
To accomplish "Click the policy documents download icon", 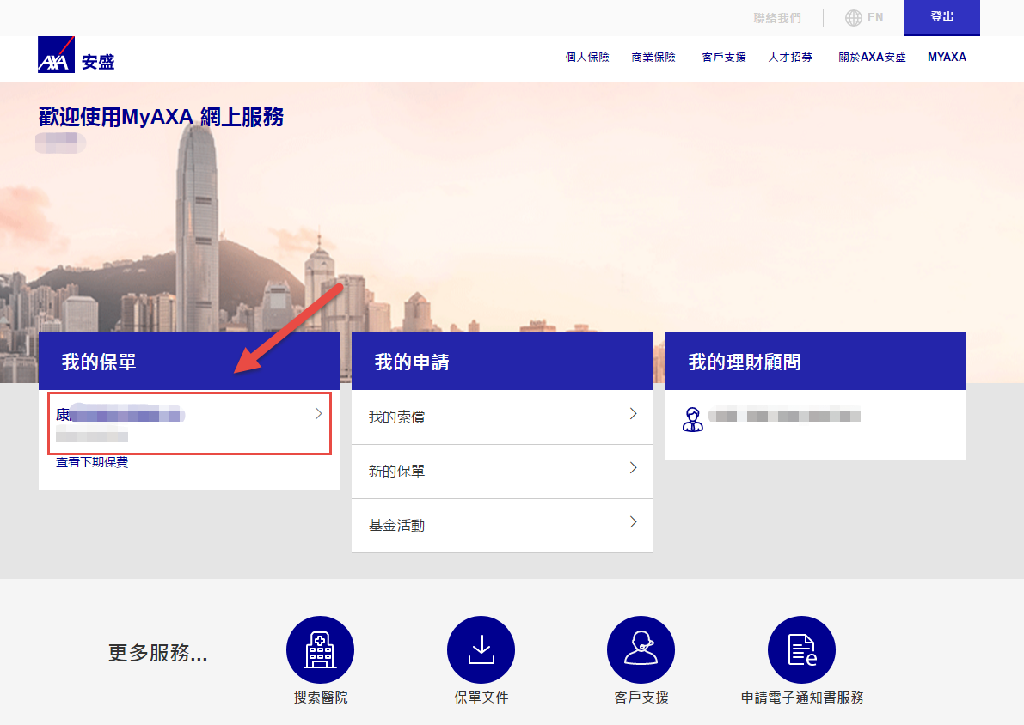I will [481, 650].
